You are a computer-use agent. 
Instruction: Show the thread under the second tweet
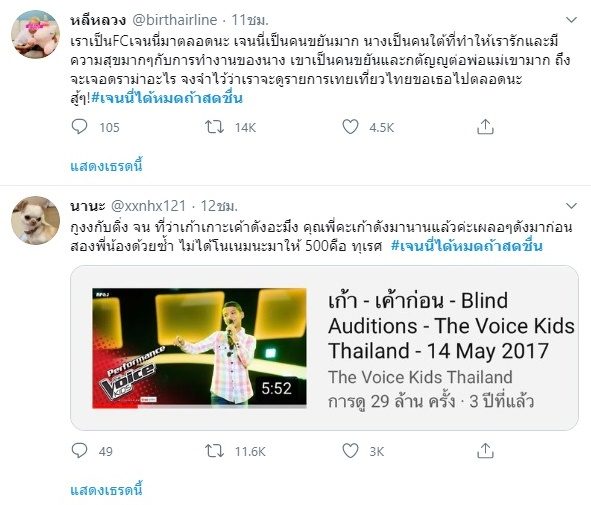point(107,490)
